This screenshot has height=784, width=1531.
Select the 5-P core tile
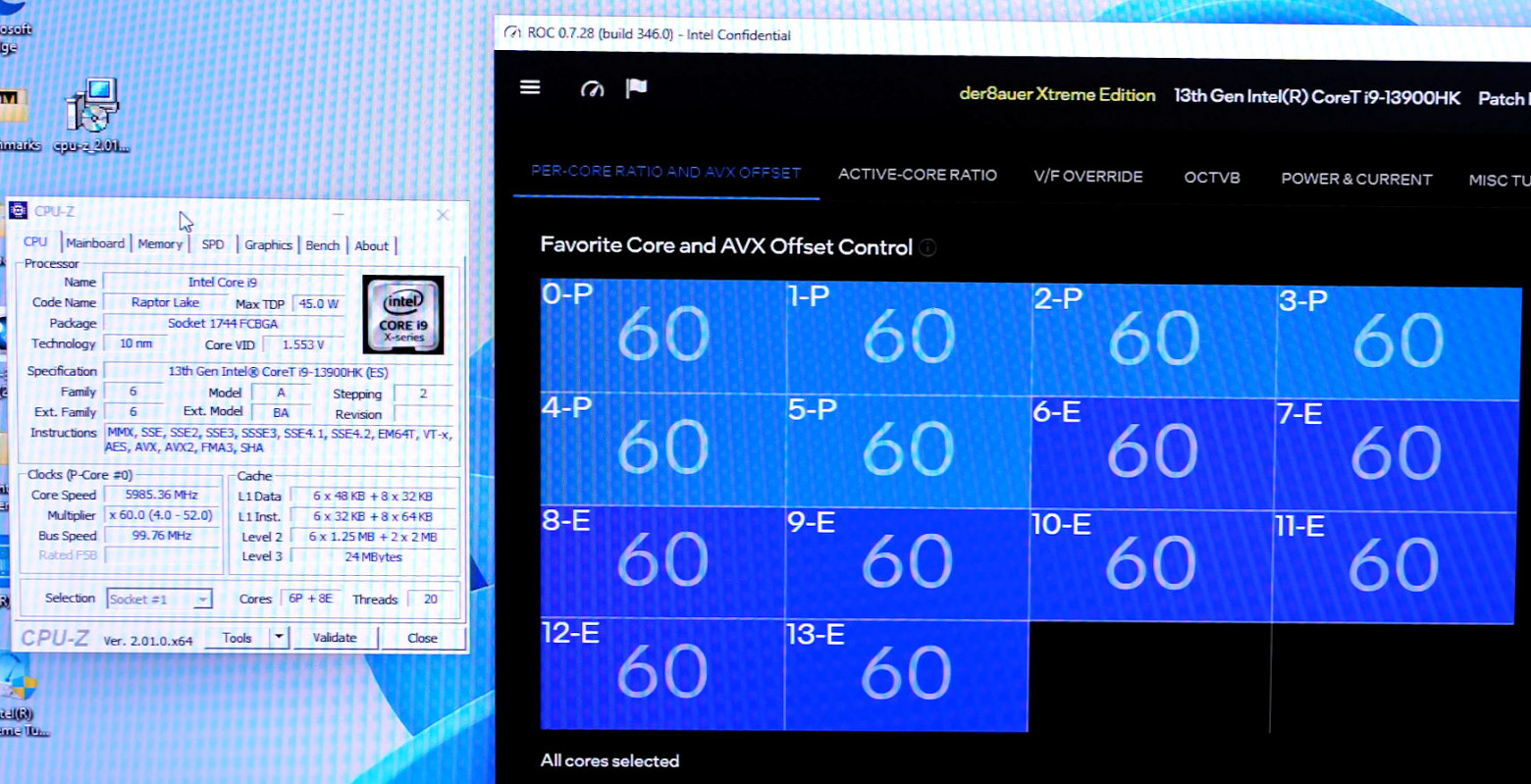909,450
